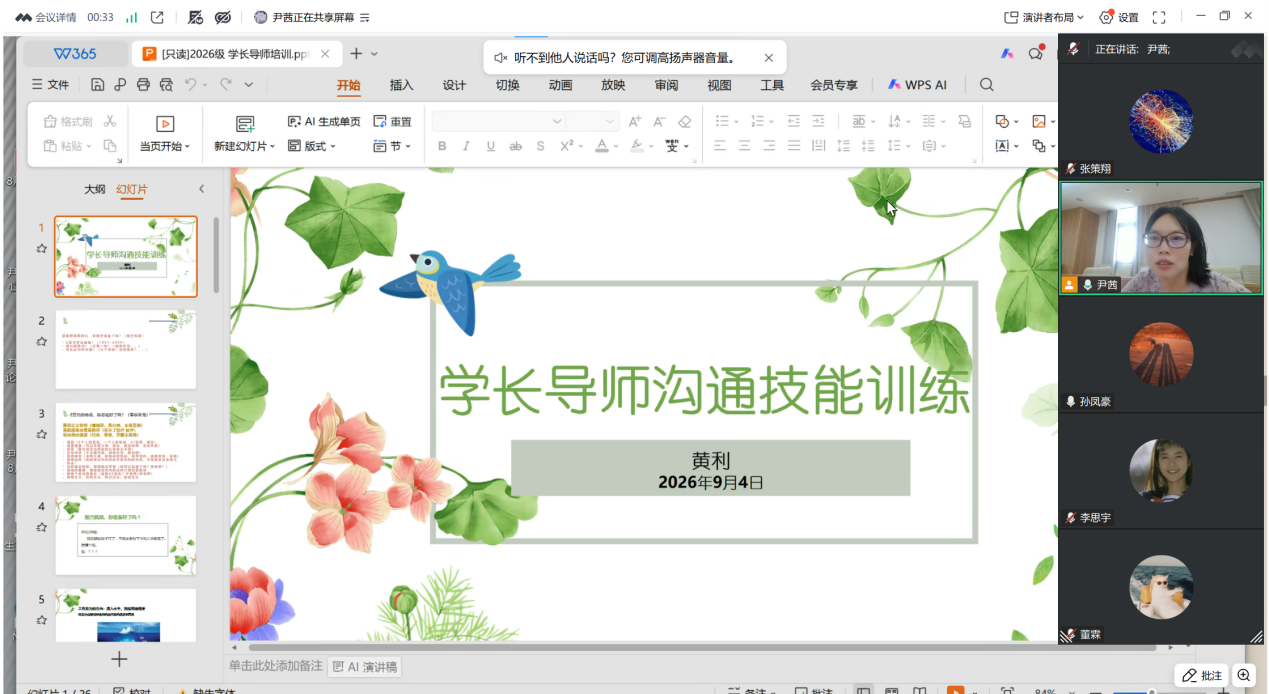Select slide 4 thumbnail in the panel
Image resolution: width=1269 pixels, height=694 pixels.
tap(126, 535)
